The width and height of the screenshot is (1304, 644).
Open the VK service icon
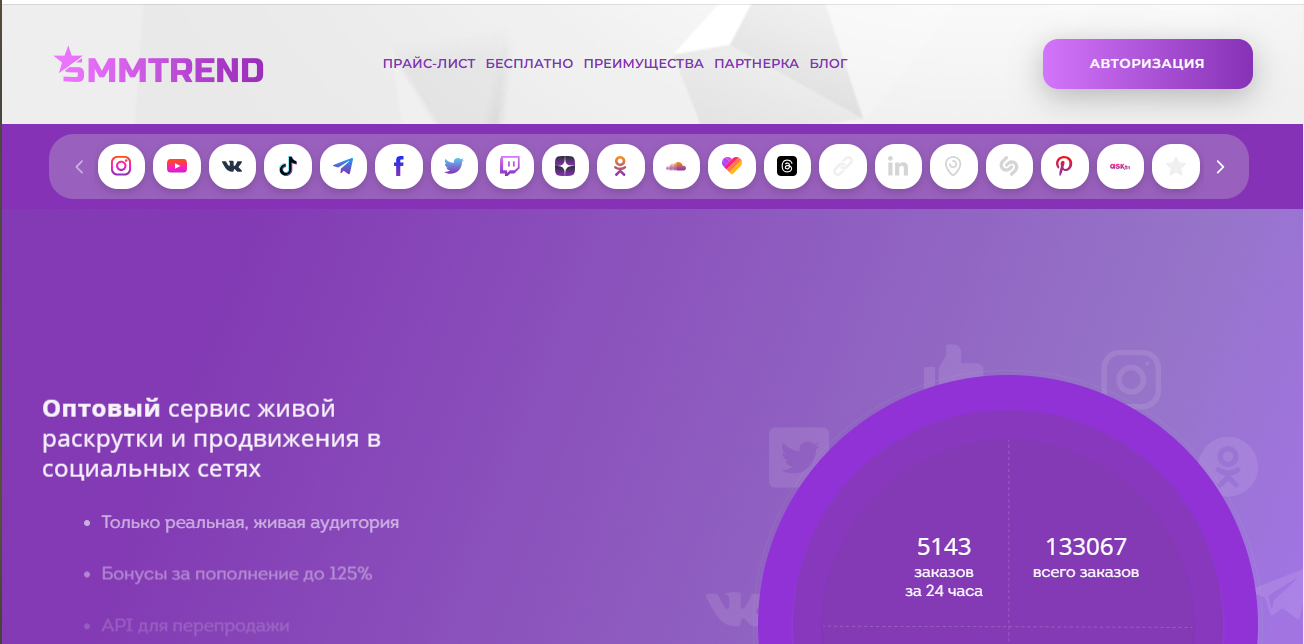pos(232,166)
